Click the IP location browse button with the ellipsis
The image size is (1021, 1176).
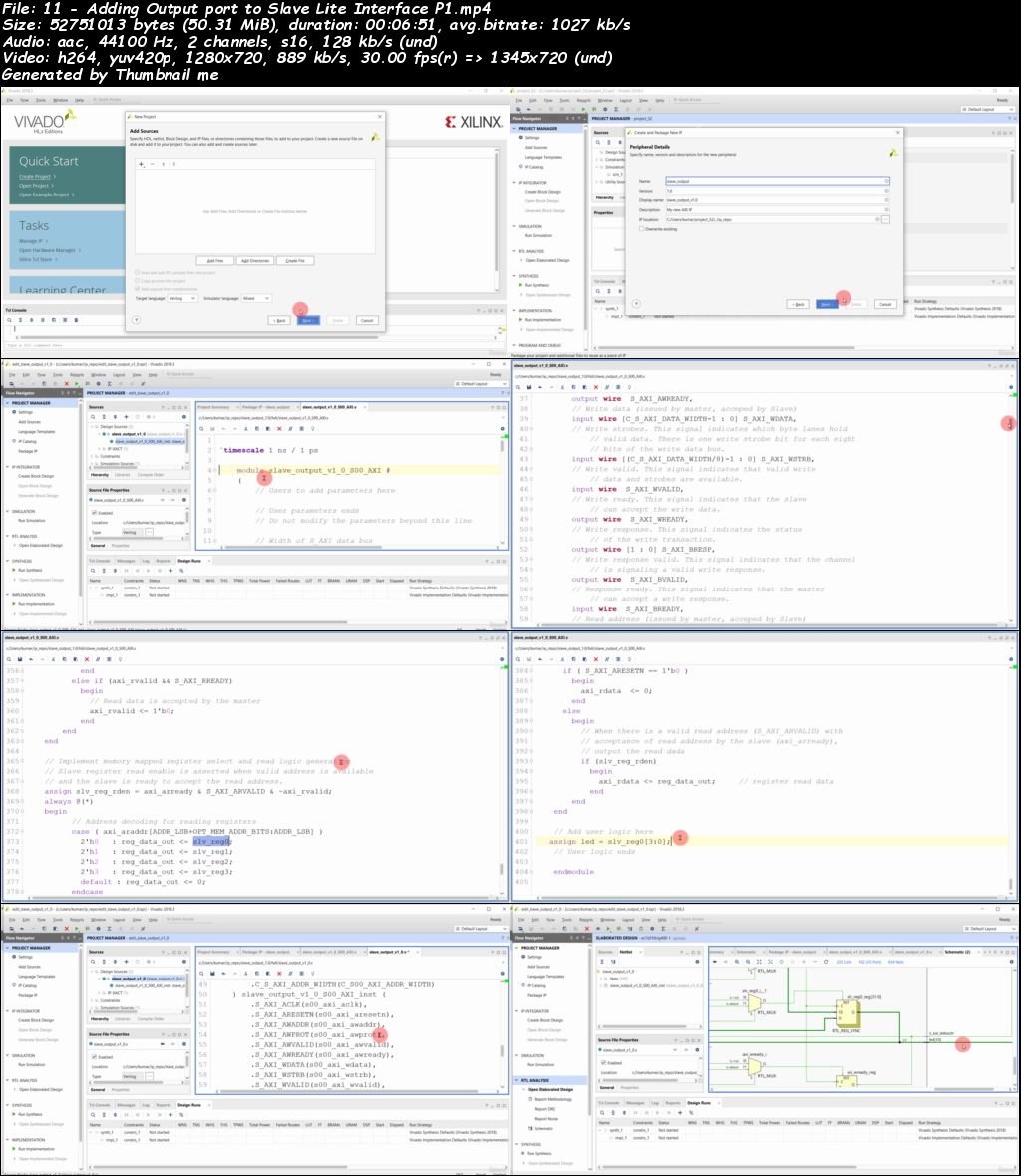(x=885, y=219)
